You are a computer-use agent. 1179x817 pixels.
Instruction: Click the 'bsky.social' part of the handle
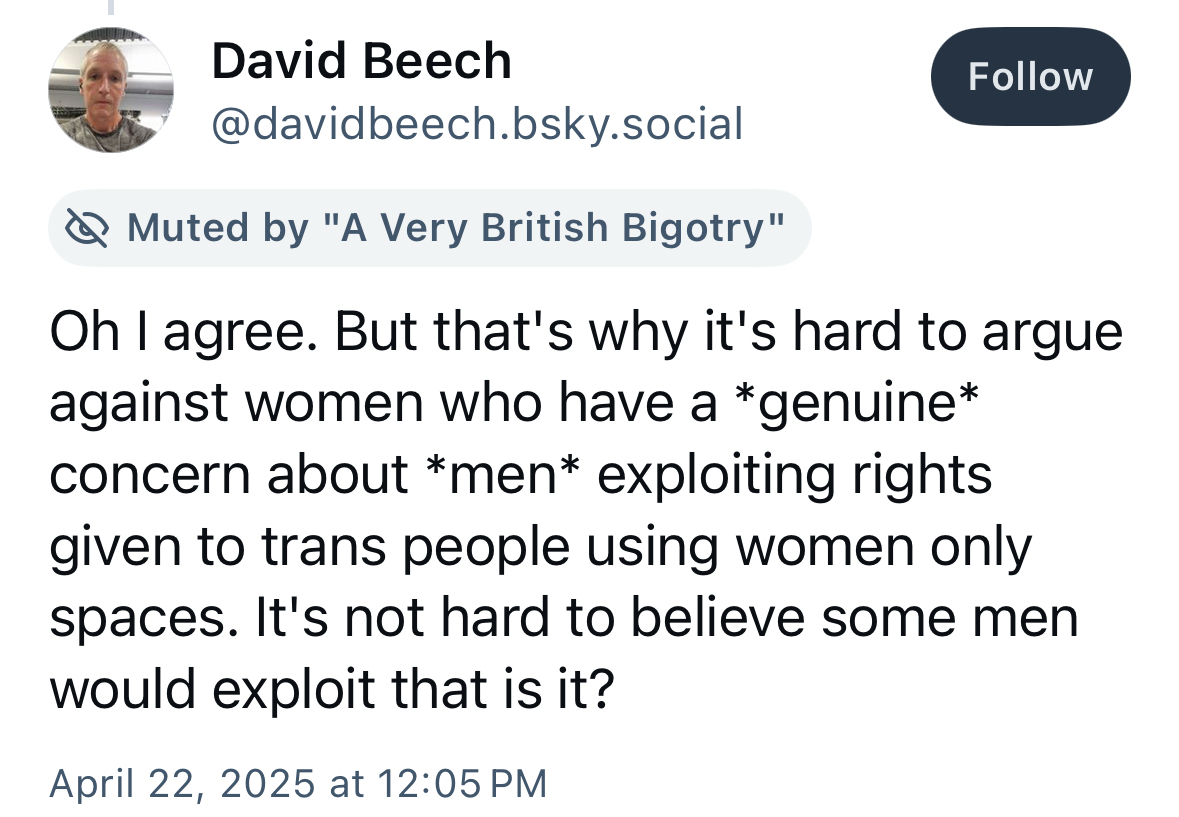tap(636, 124)
